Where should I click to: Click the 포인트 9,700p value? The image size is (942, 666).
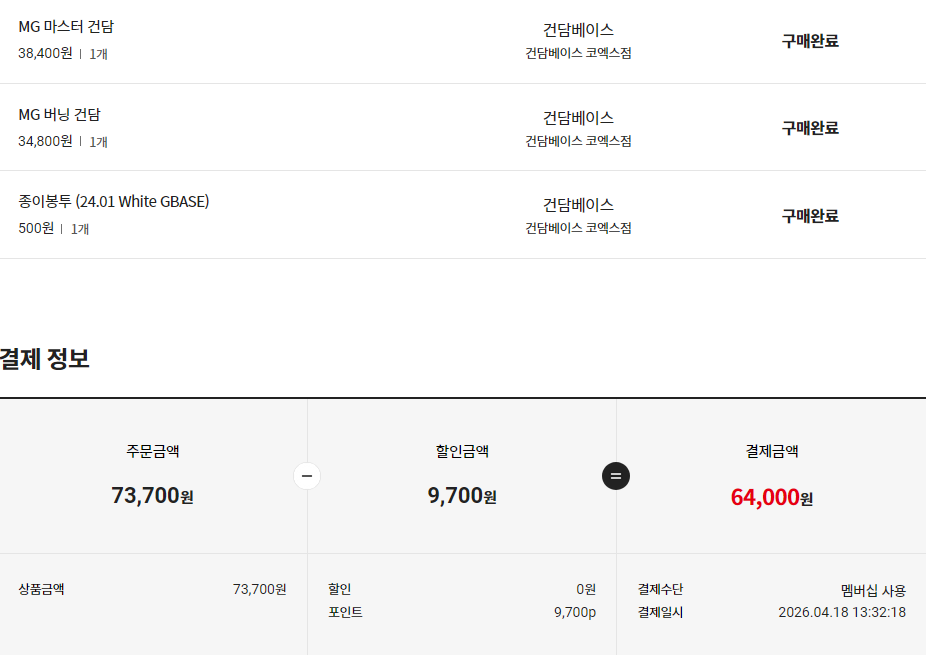574,612
